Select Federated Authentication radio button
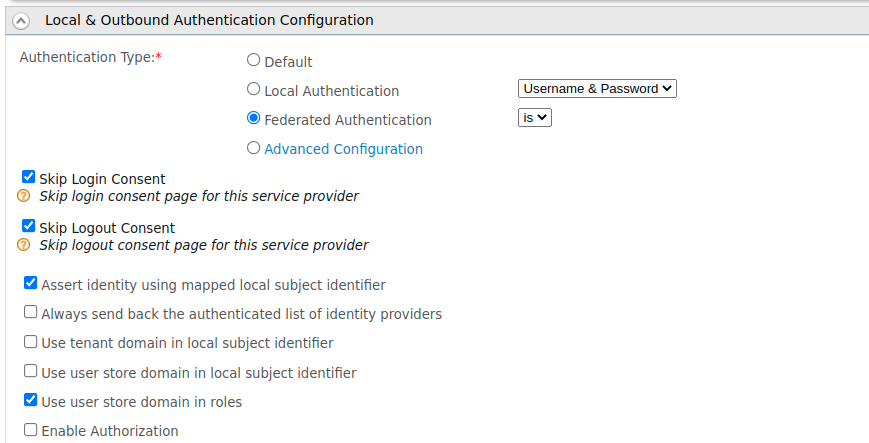 pos(253,118)
